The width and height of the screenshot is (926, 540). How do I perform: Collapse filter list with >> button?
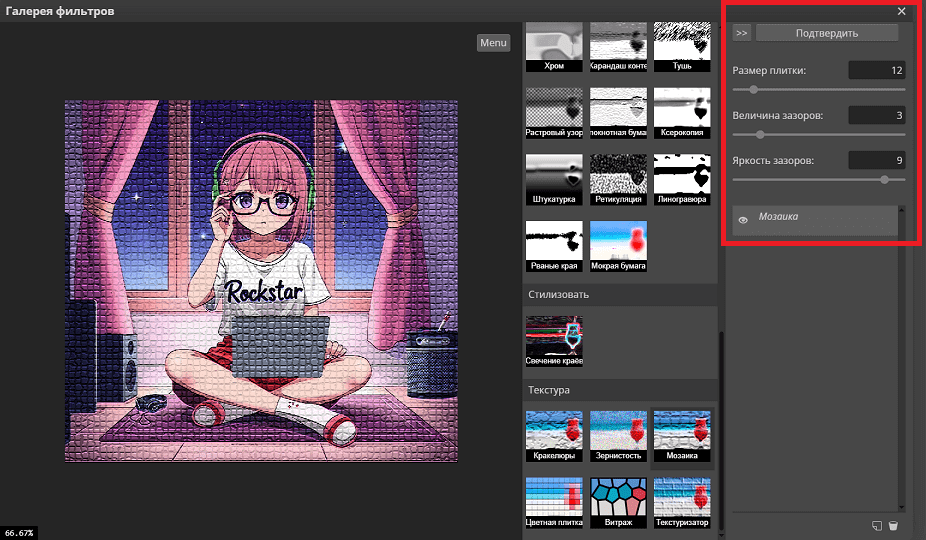(742, 33)
